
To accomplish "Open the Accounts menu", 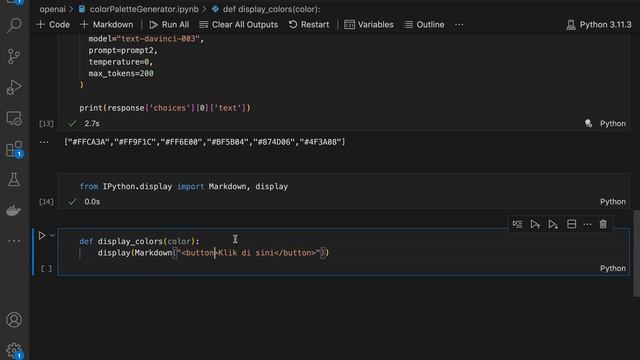I will click(x=14, y=320).
